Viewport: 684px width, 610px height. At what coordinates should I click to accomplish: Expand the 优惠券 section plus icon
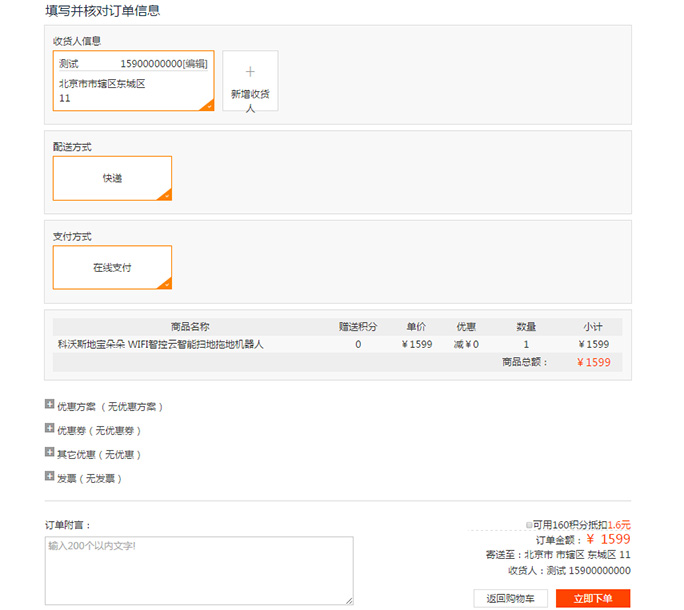pyautogui.click(x=49, y=428)
